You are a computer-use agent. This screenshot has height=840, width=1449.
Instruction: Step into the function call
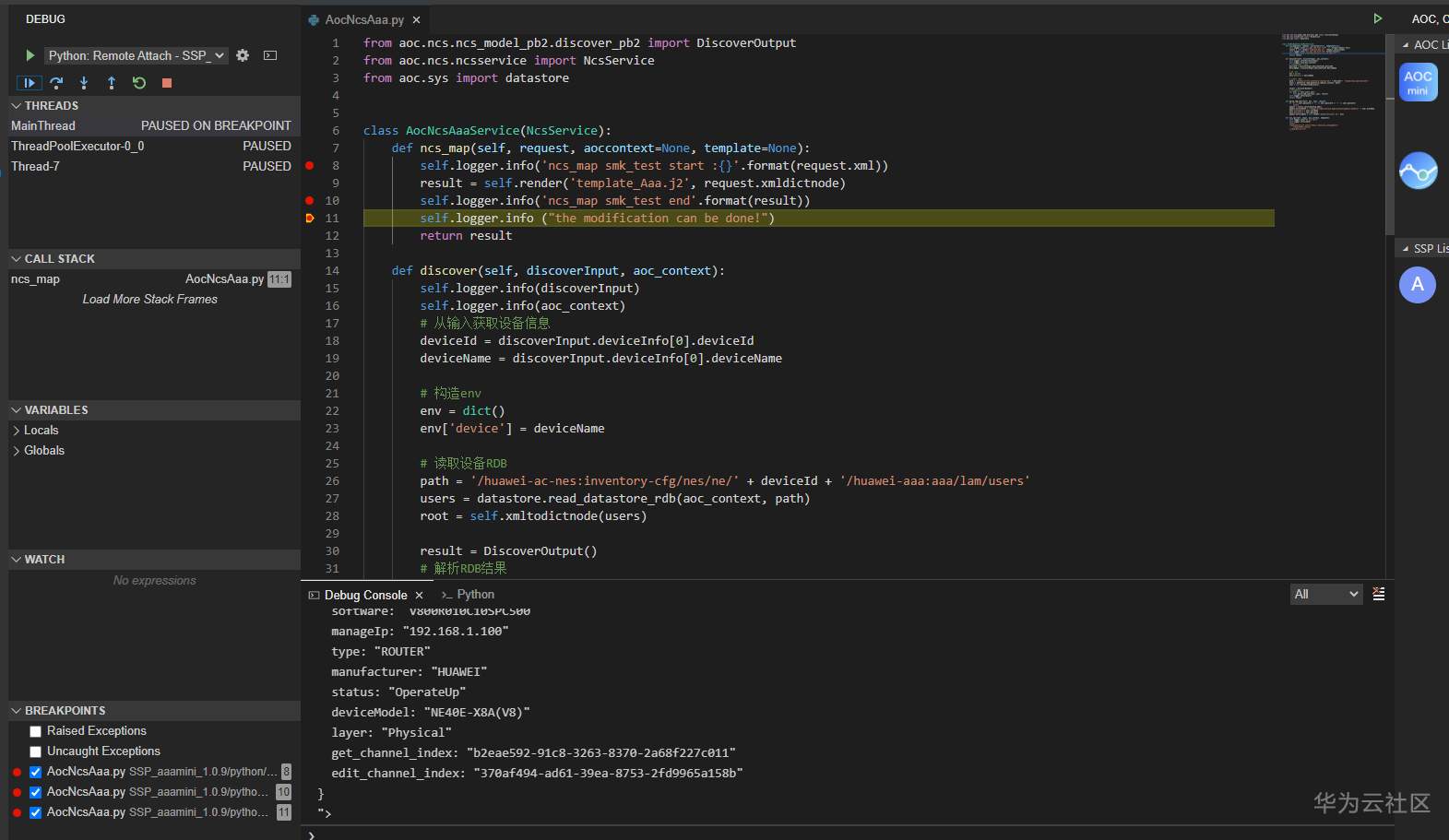pos(84,83)
